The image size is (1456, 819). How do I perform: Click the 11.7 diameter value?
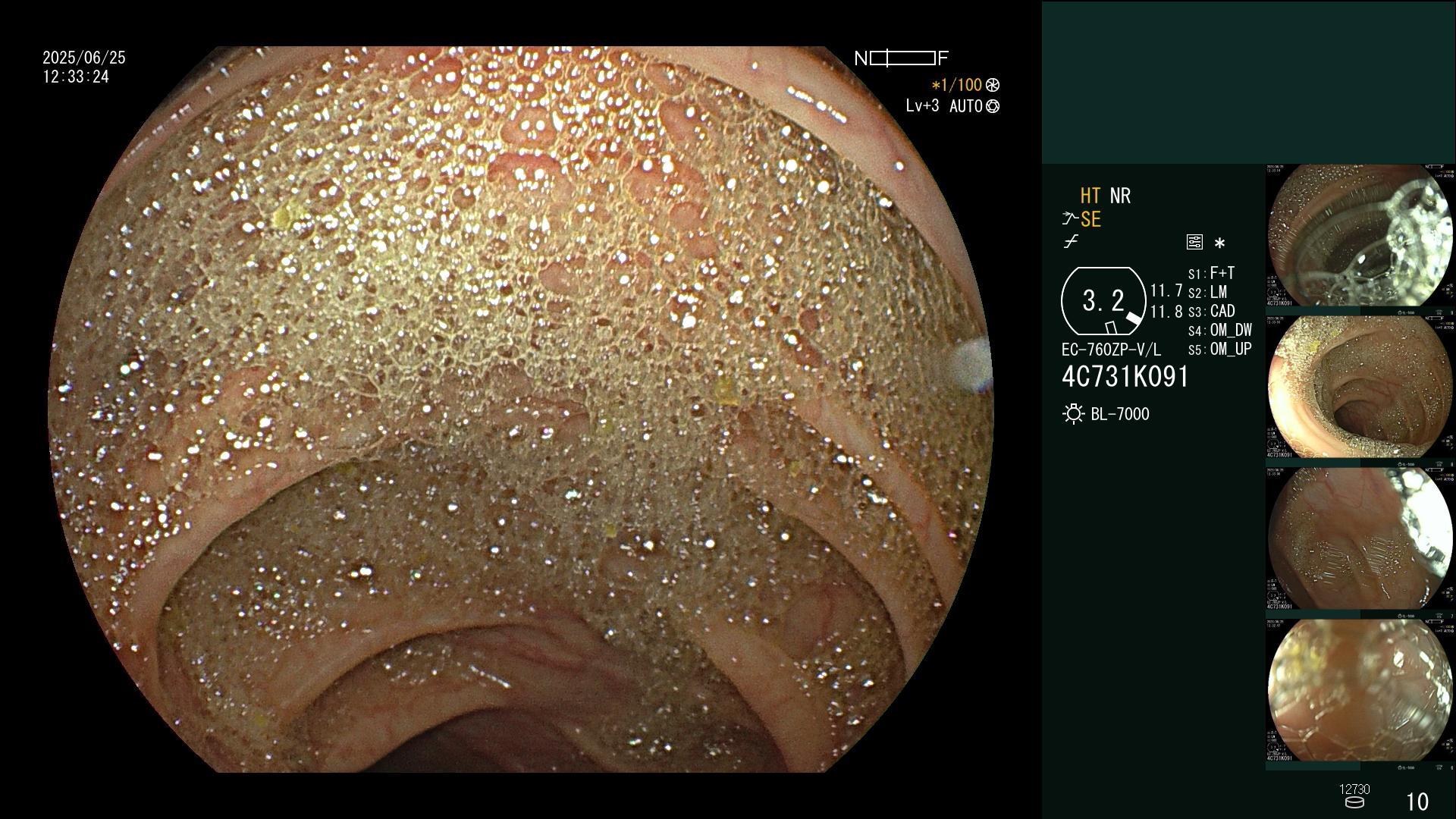(1166, 290)
